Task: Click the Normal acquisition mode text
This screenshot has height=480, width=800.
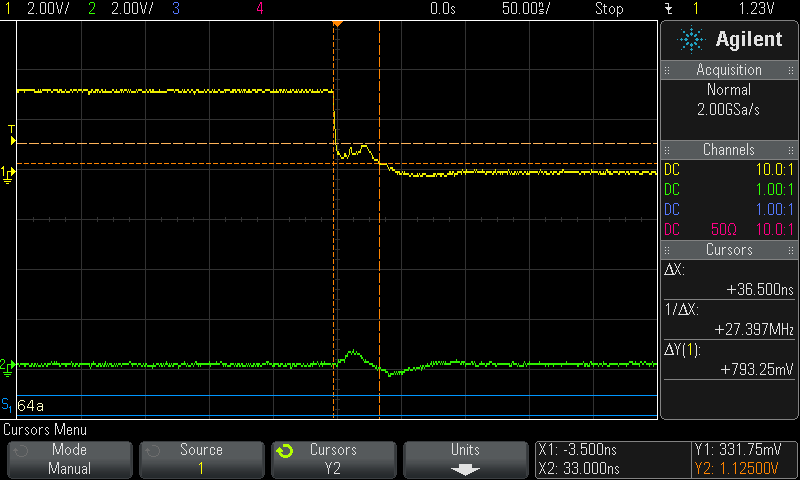Action: (x=729, y=90)
